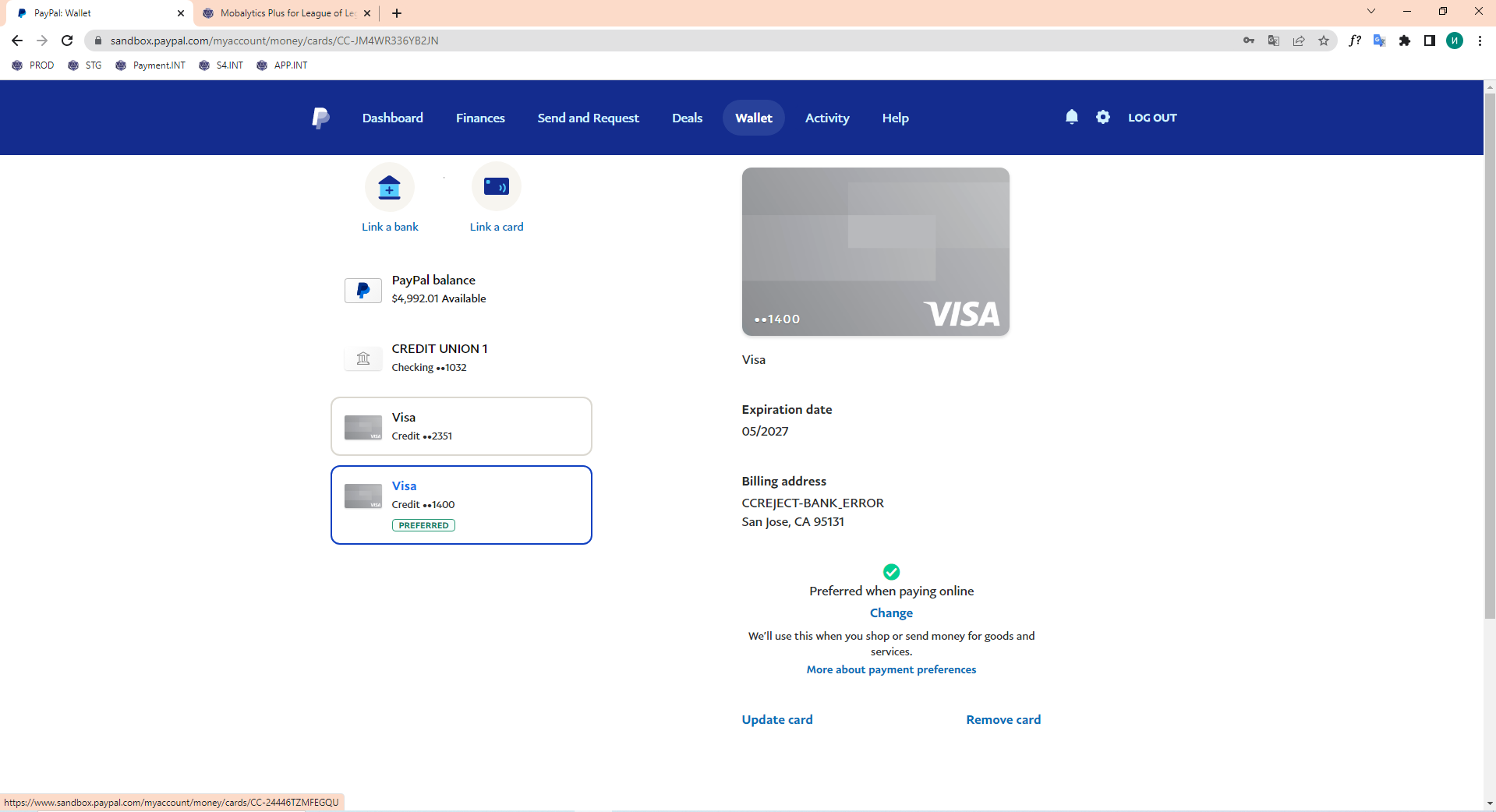Open the STG bookmark
The width and height of the screenshot is (1496, 812).
[85, 65]
